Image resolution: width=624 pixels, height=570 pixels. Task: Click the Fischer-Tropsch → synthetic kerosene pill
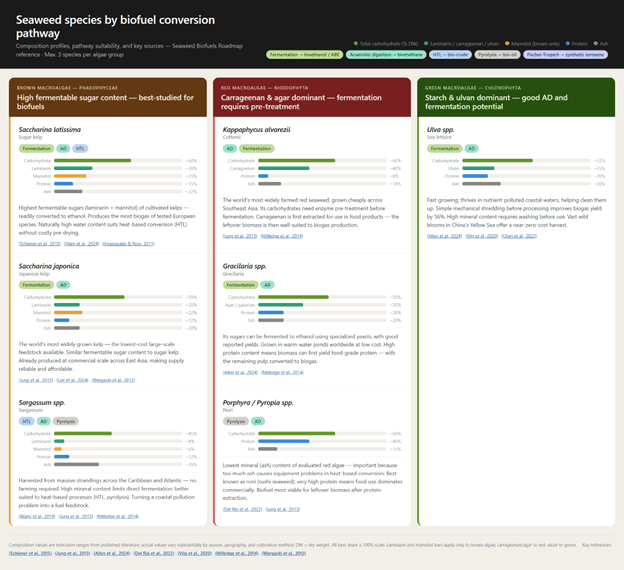click(x=565, y=55)
